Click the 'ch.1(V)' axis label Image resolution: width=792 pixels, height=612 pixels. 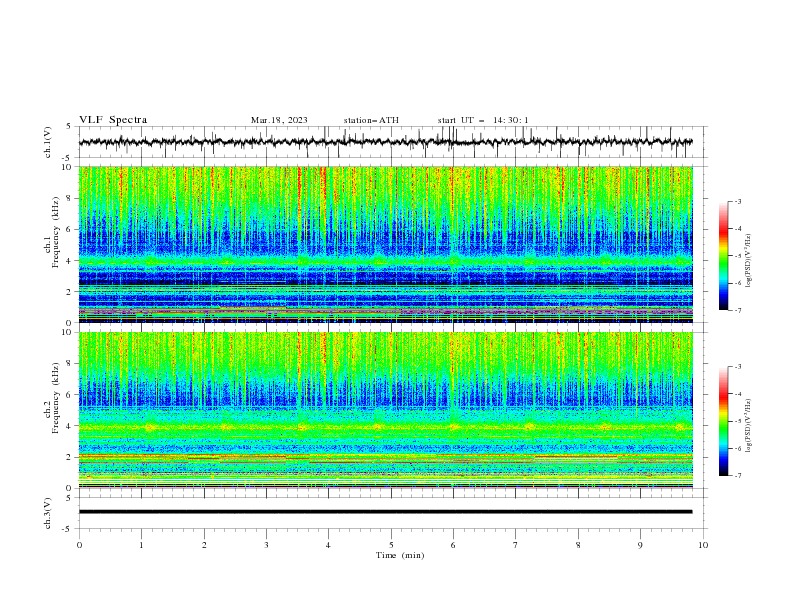[48, 142]
